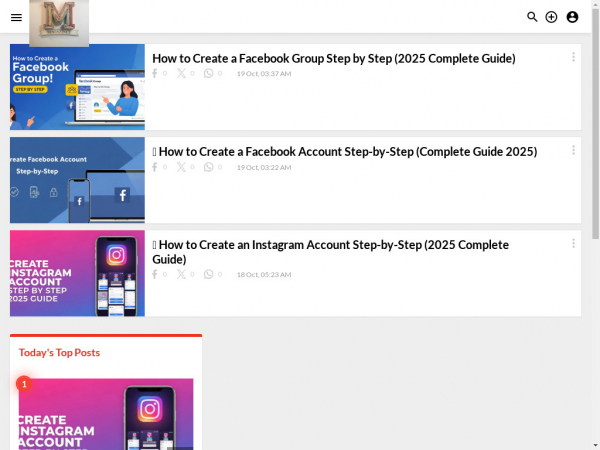Viewport: 600px width, 450px height.
Task: Share Facebook Account post via WhatsApp
Action: pos(208,167)
